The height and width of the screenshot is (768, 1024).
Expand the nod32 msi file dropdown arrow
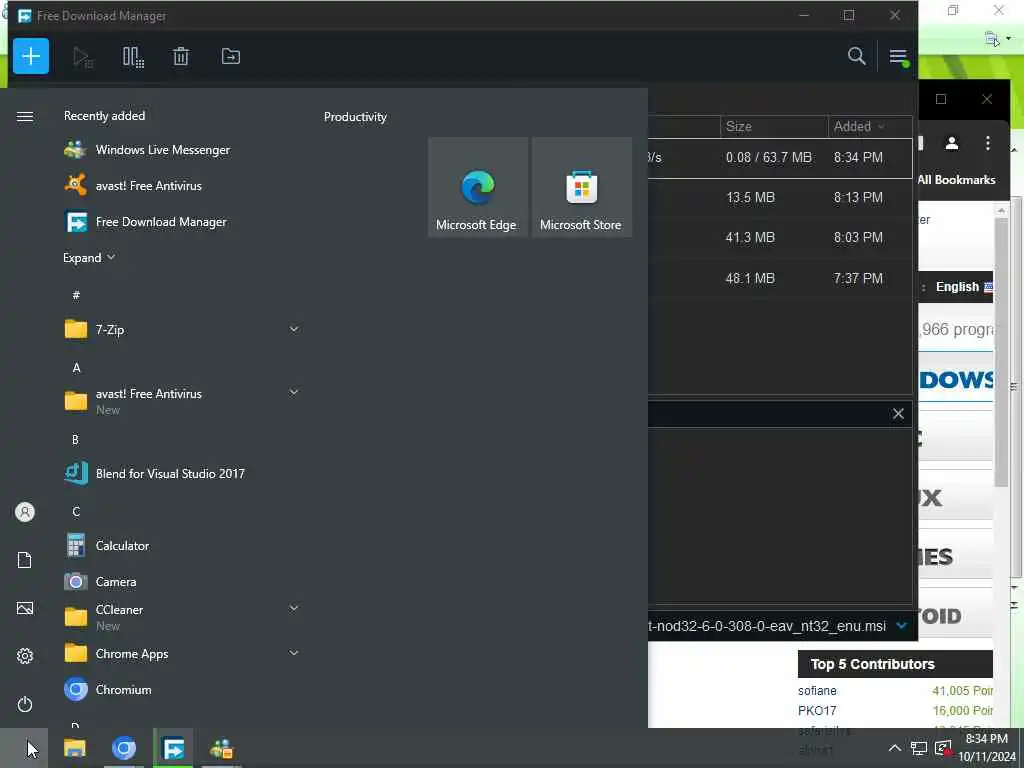pos(901,626)
